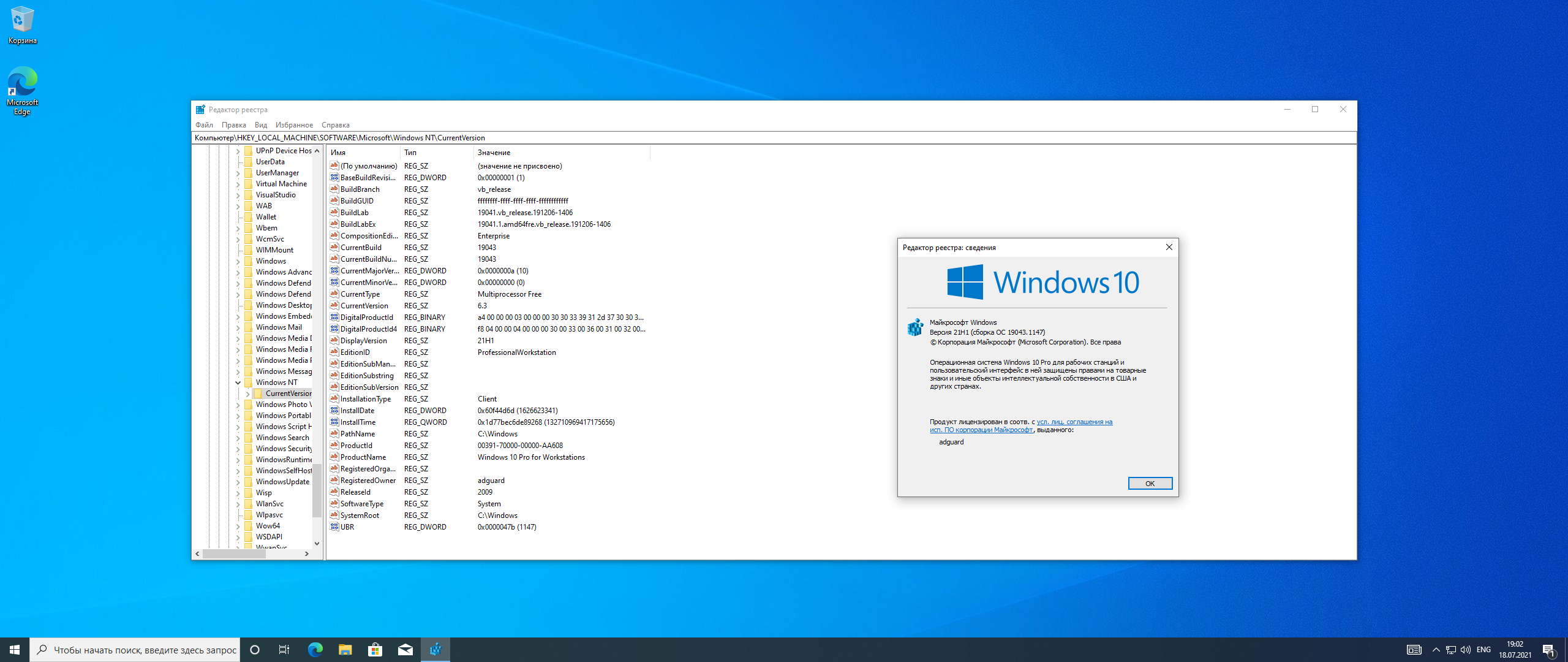Click the volume icon in system tray
This screenshot has width=1568, height=662.
1465,650
